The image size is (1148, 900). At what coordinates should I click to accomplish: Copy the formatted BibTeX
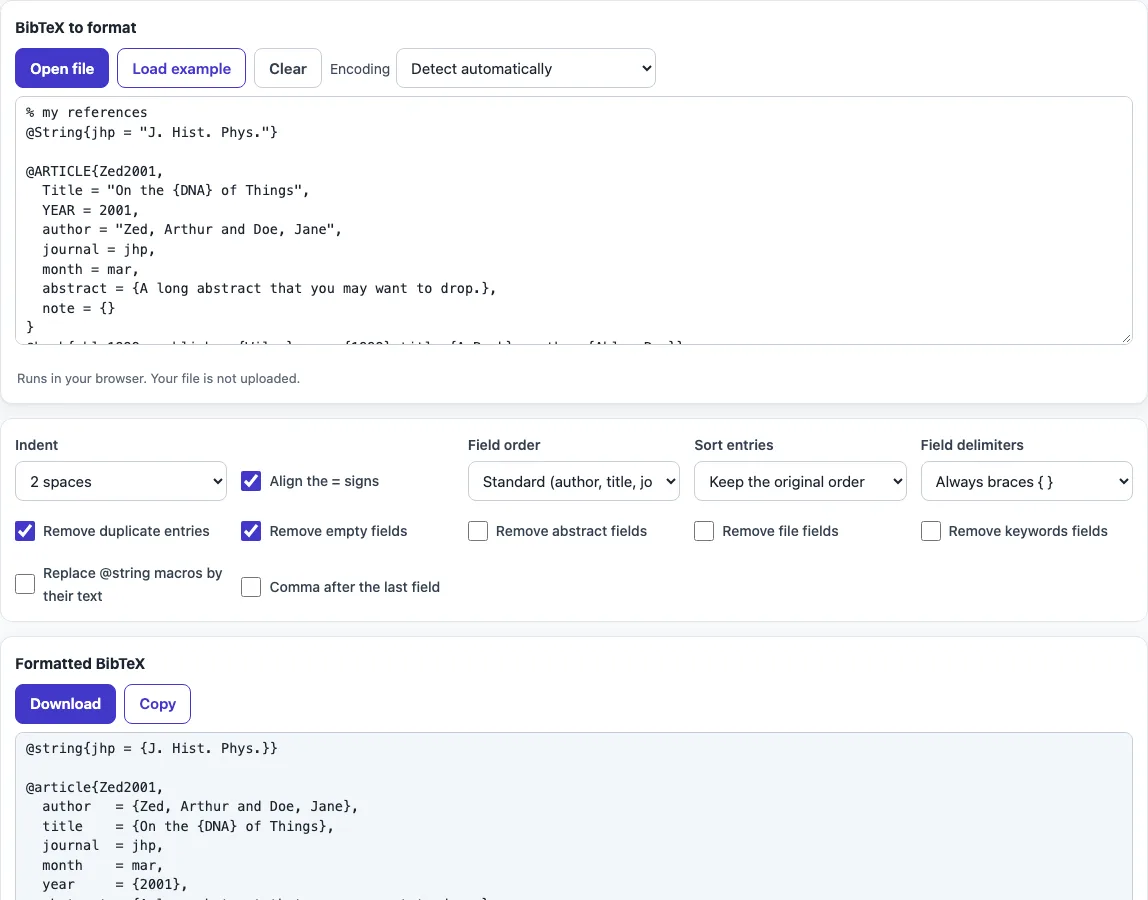[157, 704]
